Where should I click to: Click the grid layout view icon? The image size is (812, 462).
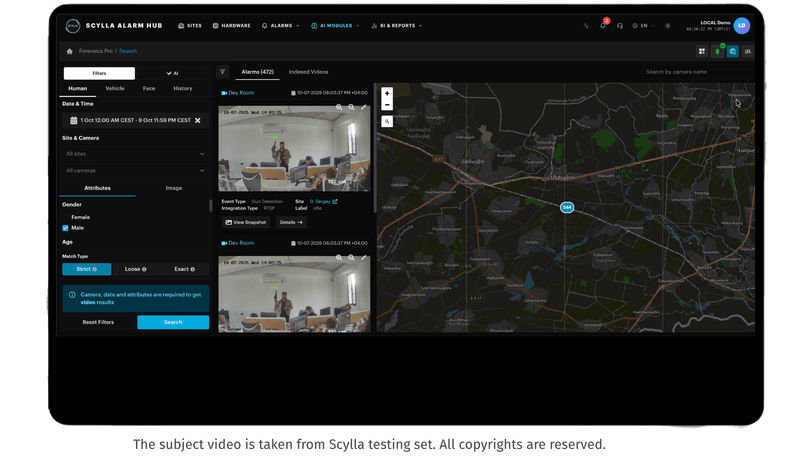coord(702,51)
